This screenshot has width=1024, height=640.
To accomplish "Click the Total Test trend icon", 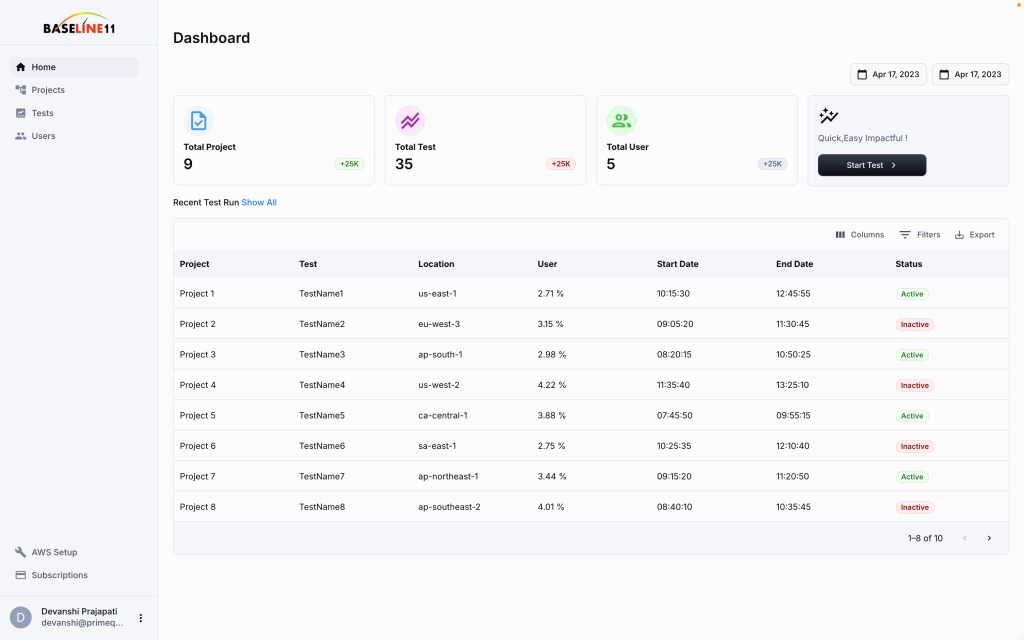I will click(x=410, y=121).
